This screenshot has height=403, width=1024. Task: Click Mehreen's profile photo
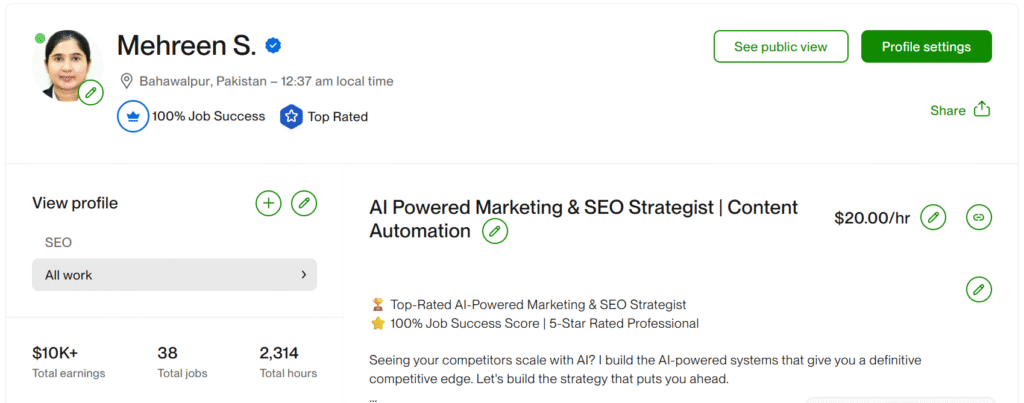coord(66,63)
